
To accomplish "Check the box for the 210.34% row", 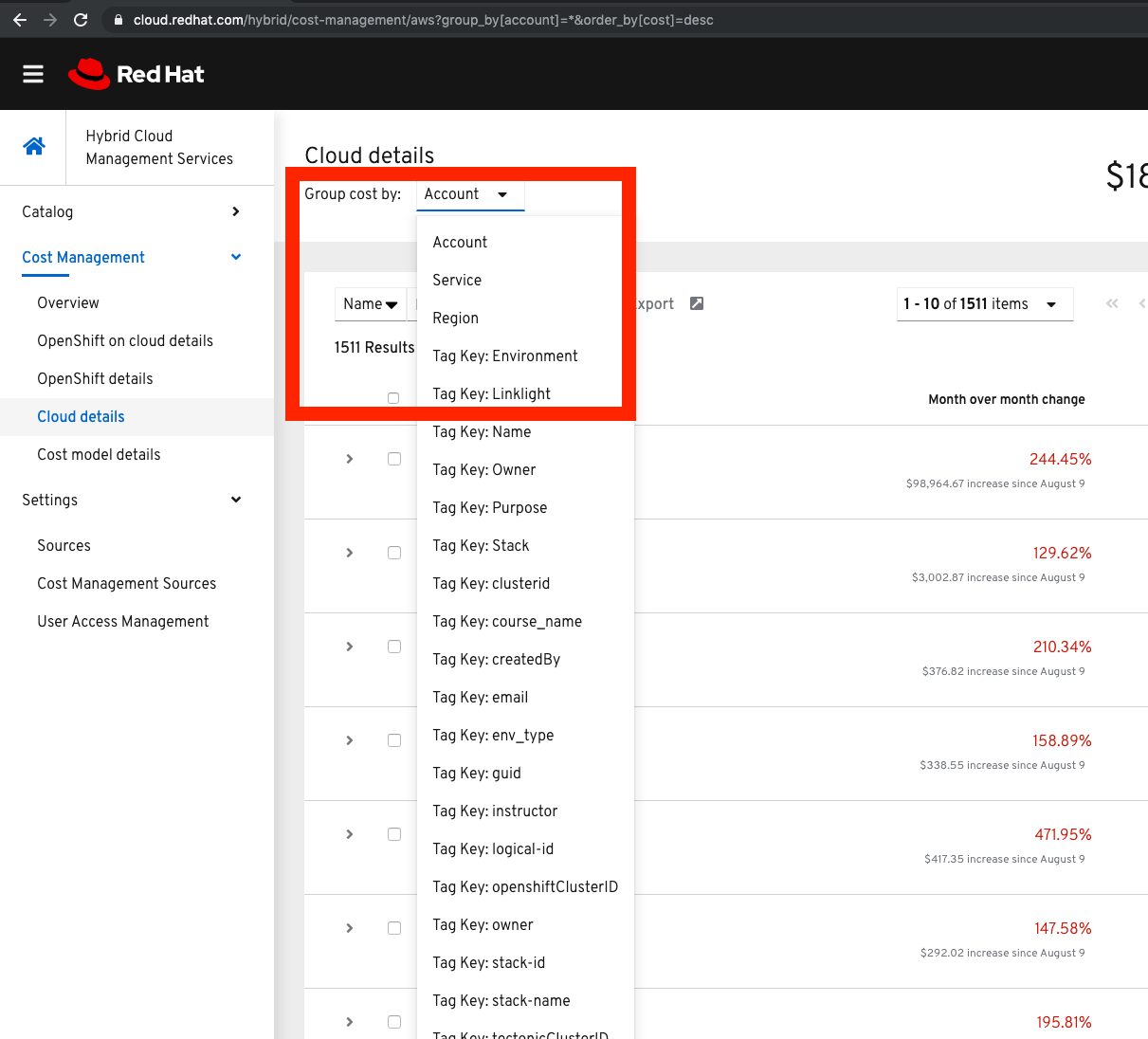I will point(394,647).
